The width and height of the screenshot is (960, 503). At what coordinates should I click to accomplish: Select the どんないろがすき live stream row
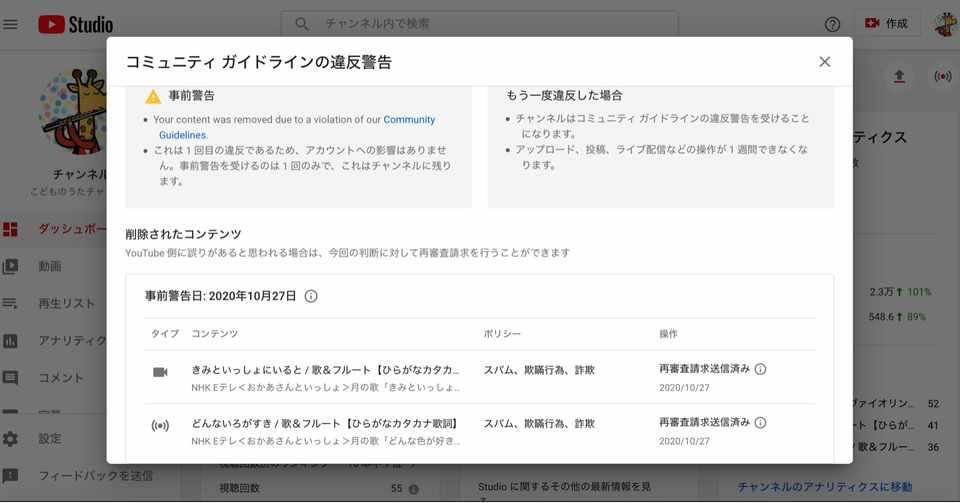click(x=480, y=431)
